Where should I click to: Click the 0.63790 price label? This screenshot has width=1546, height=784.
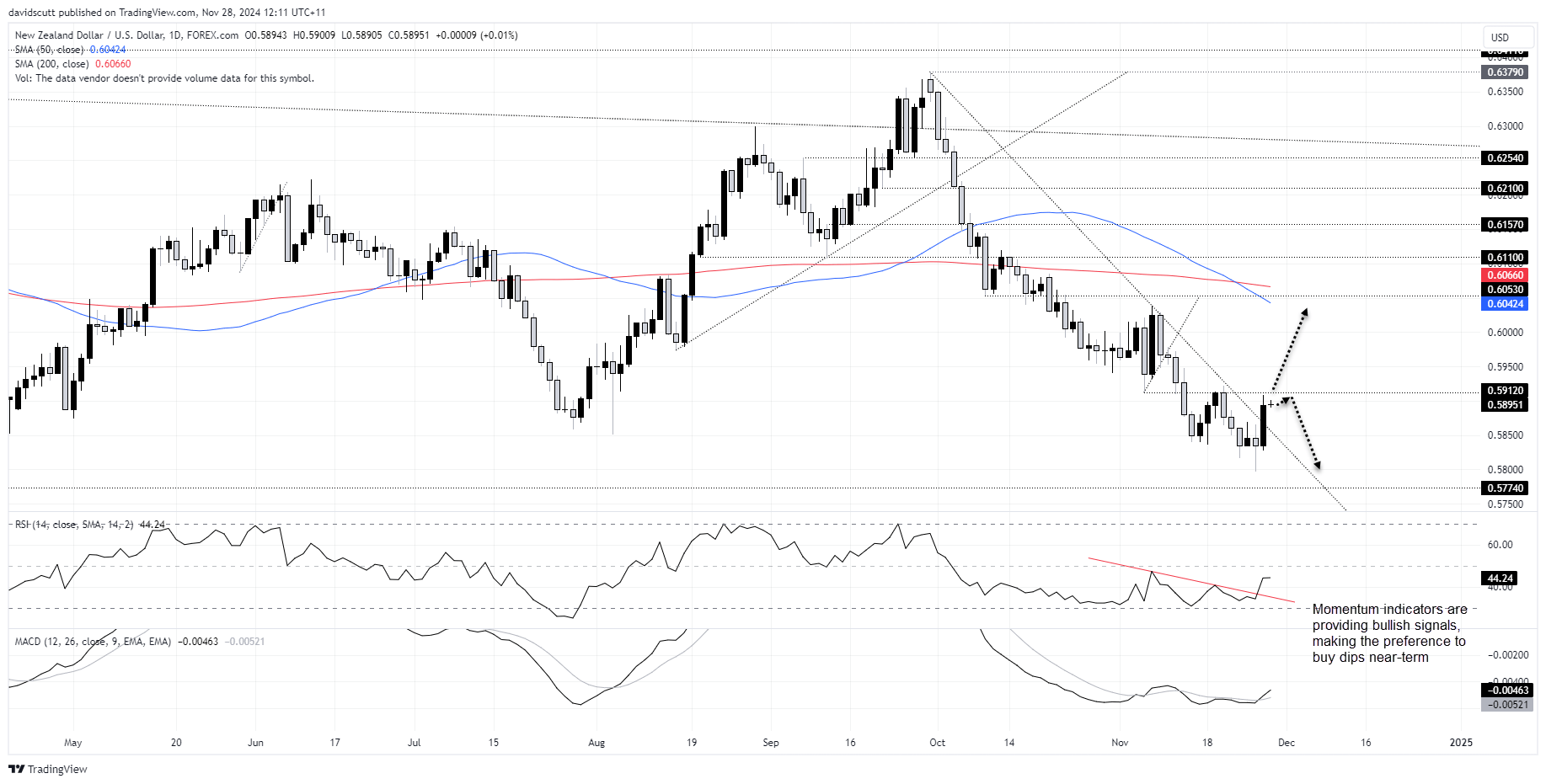coord(1505,72)
